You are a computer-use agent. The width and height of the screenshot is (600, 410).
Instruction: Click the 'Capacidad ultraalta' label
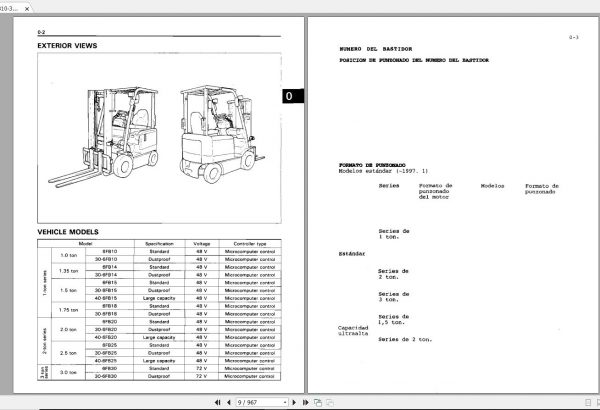point(353,331)
